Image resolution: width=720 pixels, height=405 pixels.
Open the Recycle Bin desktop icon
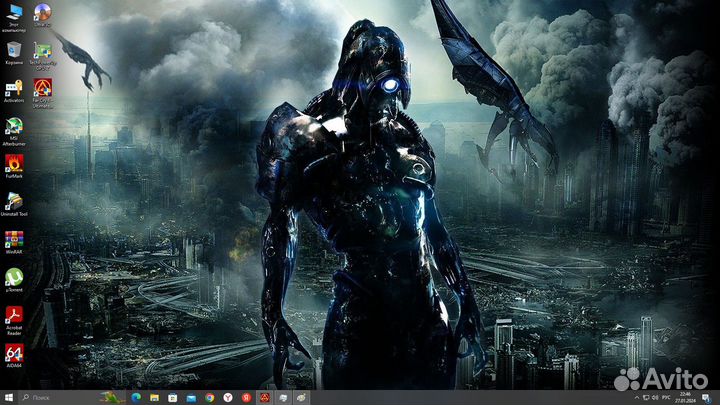click(14, 53)
